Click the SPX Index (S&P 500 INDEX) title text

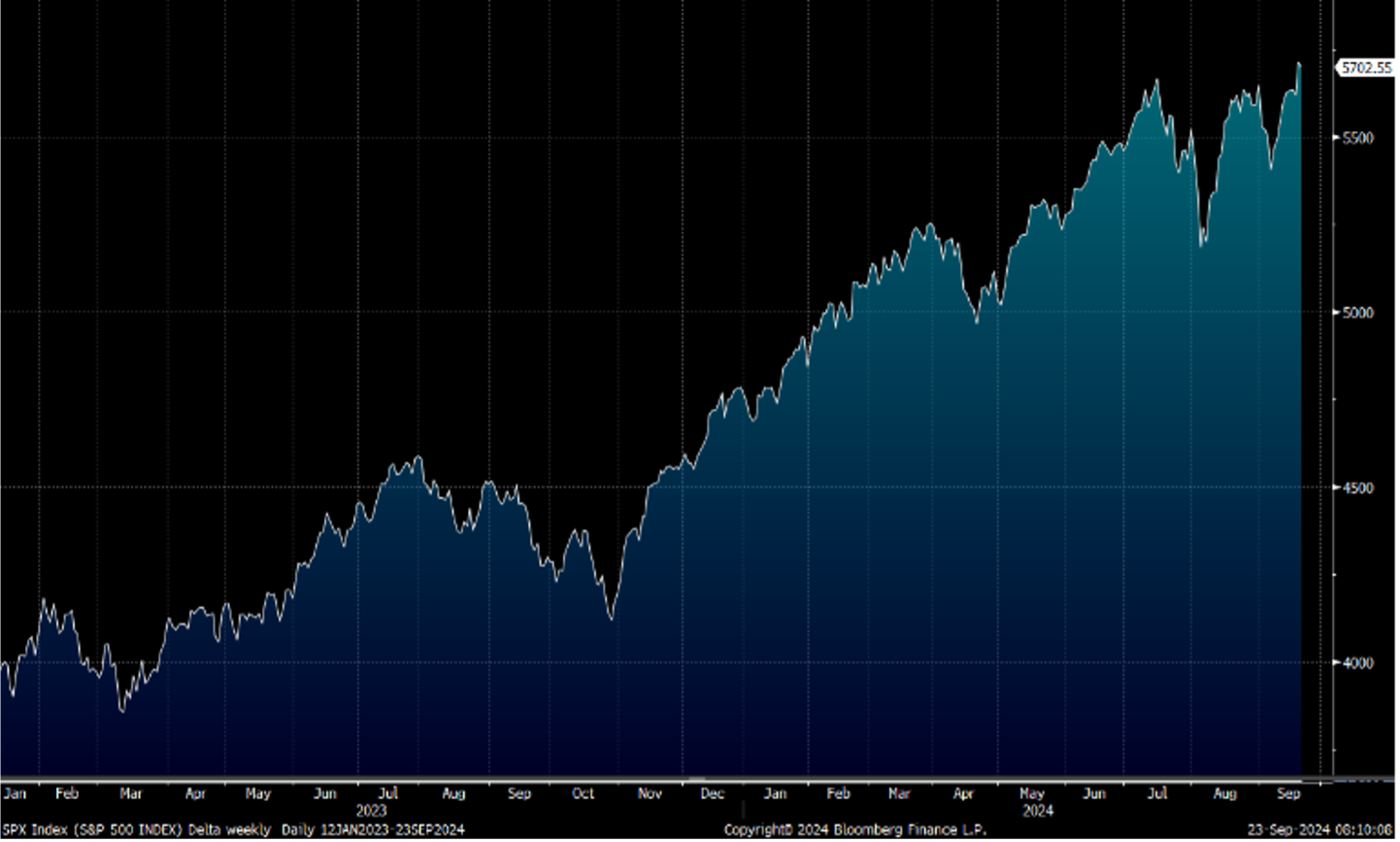[90, 830]
